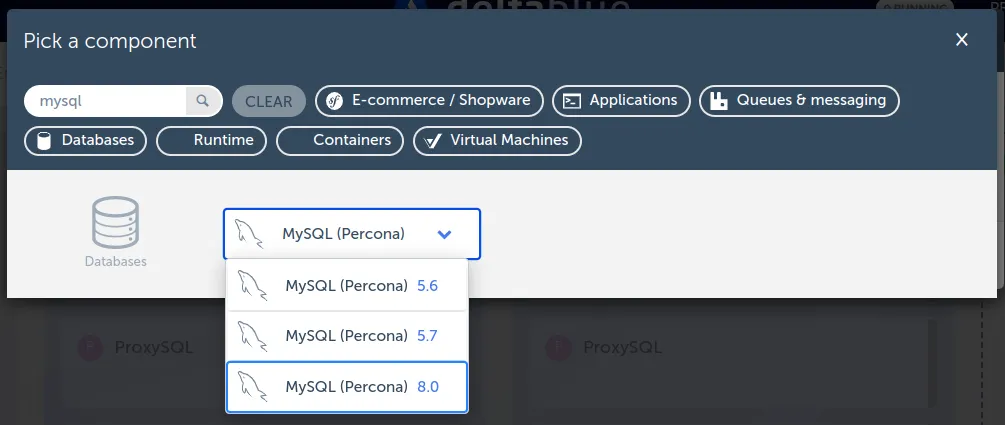The width and height of the screenshot is (1005, 425).
Task: Click the magnifier search icon
Action: 202,101
